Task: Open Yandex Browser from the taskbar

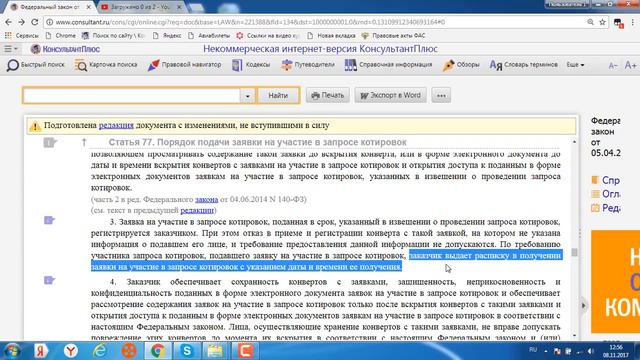Action: click(x=71, y=351)
